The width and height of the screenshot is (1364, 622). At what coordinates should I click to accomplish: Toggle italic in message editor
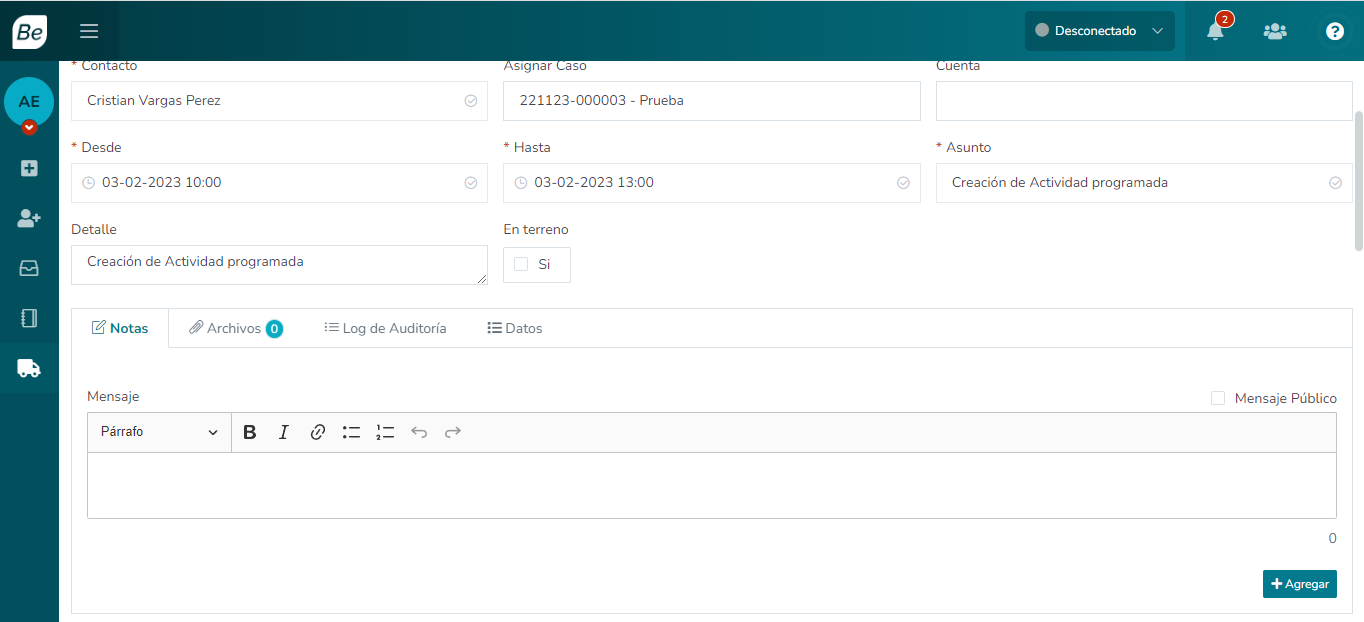pyautogui.click(x=284, y=432)
